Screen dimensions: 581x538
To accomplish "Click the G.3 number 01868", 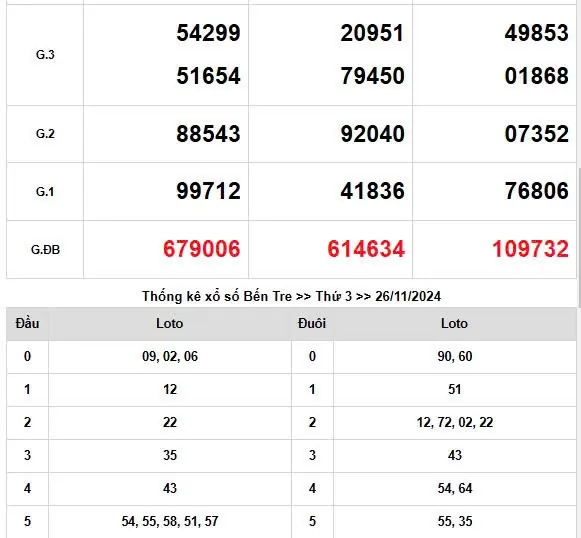I will point(537,76).
